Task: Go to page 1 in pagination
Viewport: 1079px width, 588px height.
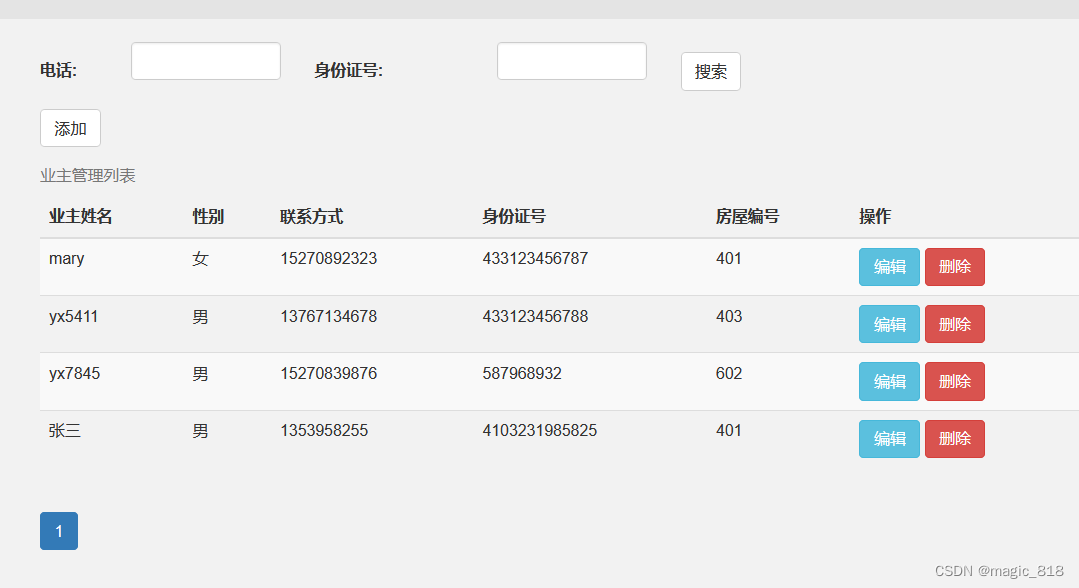Action: [x=58, y=531]
